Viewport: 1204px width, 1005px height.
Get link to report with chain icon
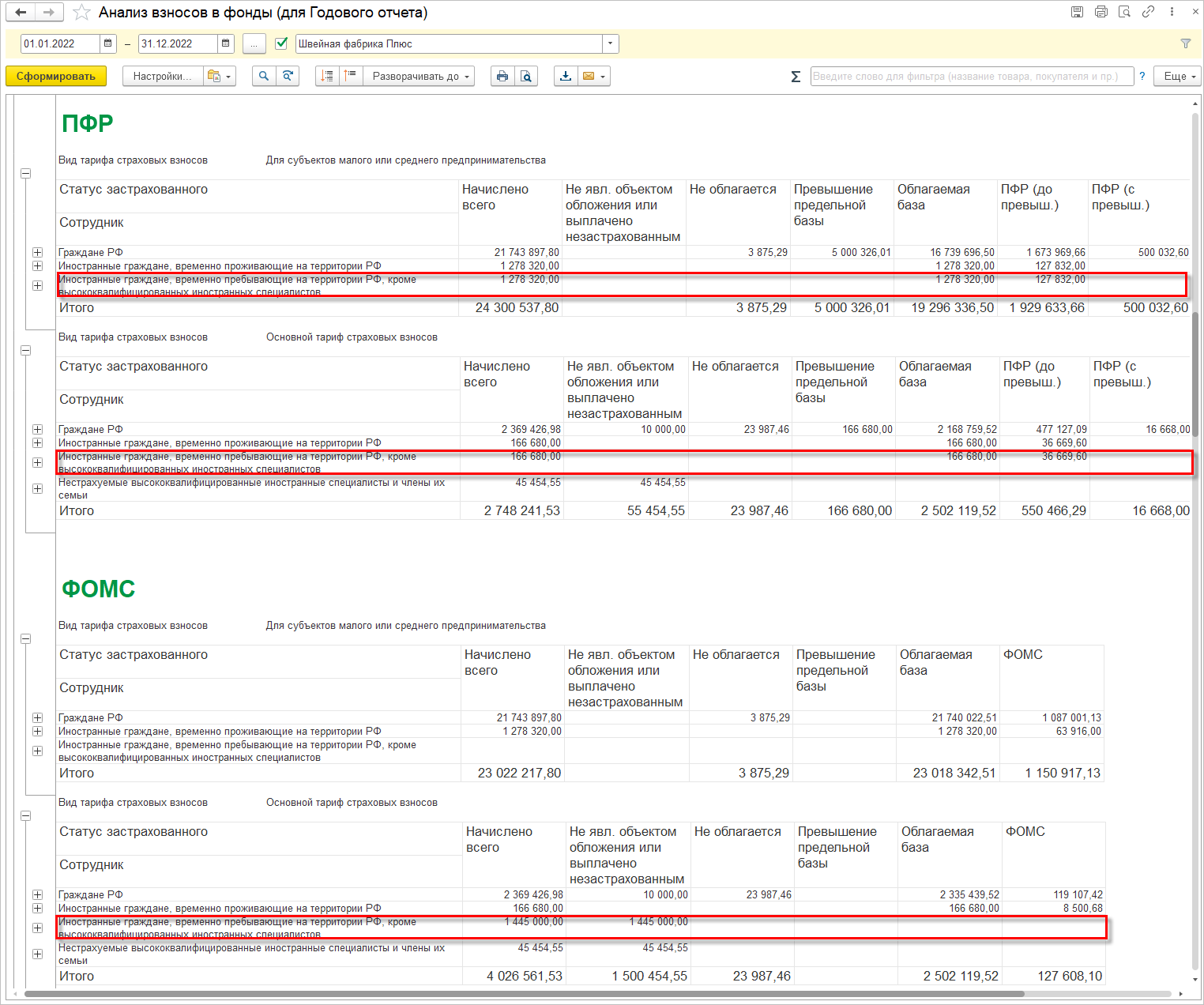[x=1148, y=12]
